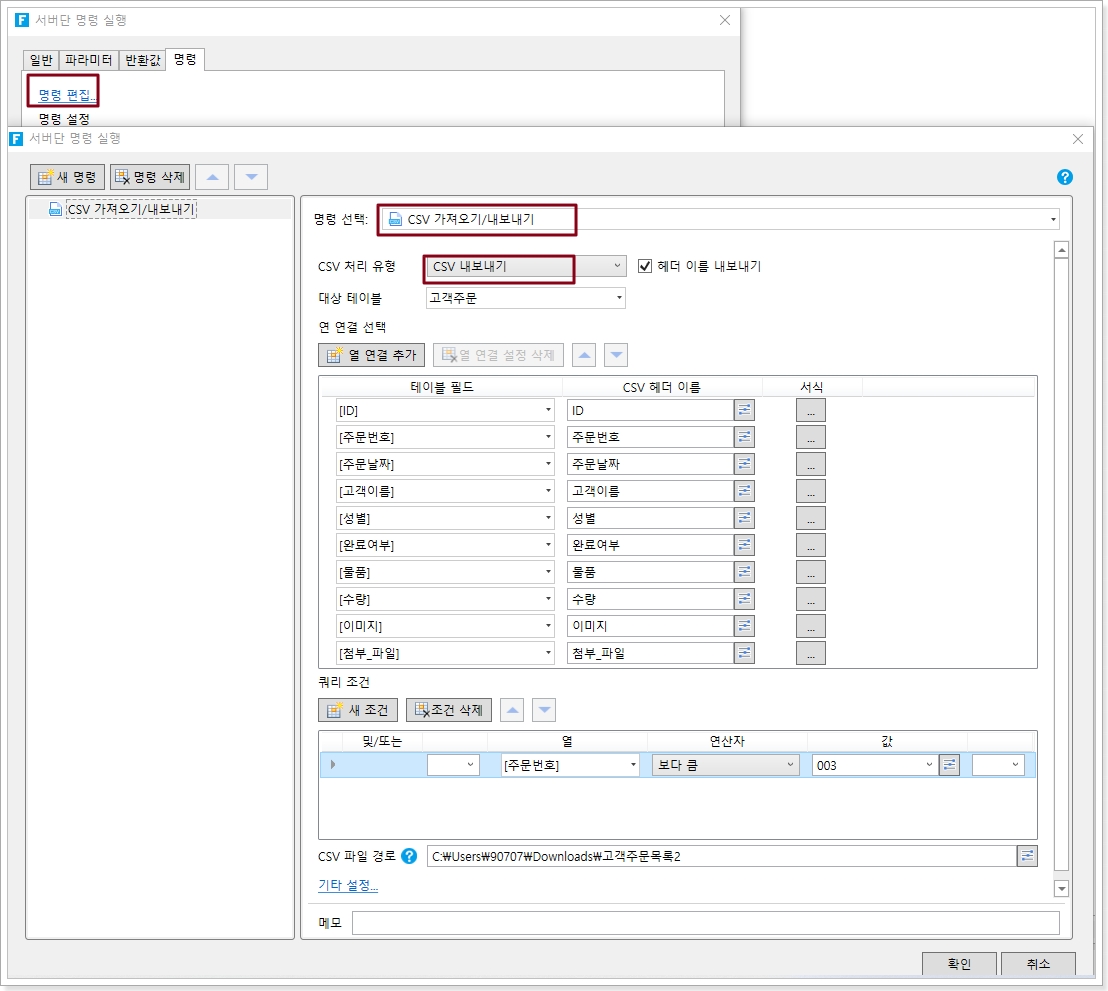Click the binding icon next to ID header field
The height and width of the screenshot is (991, 1108).
(745, 410)
